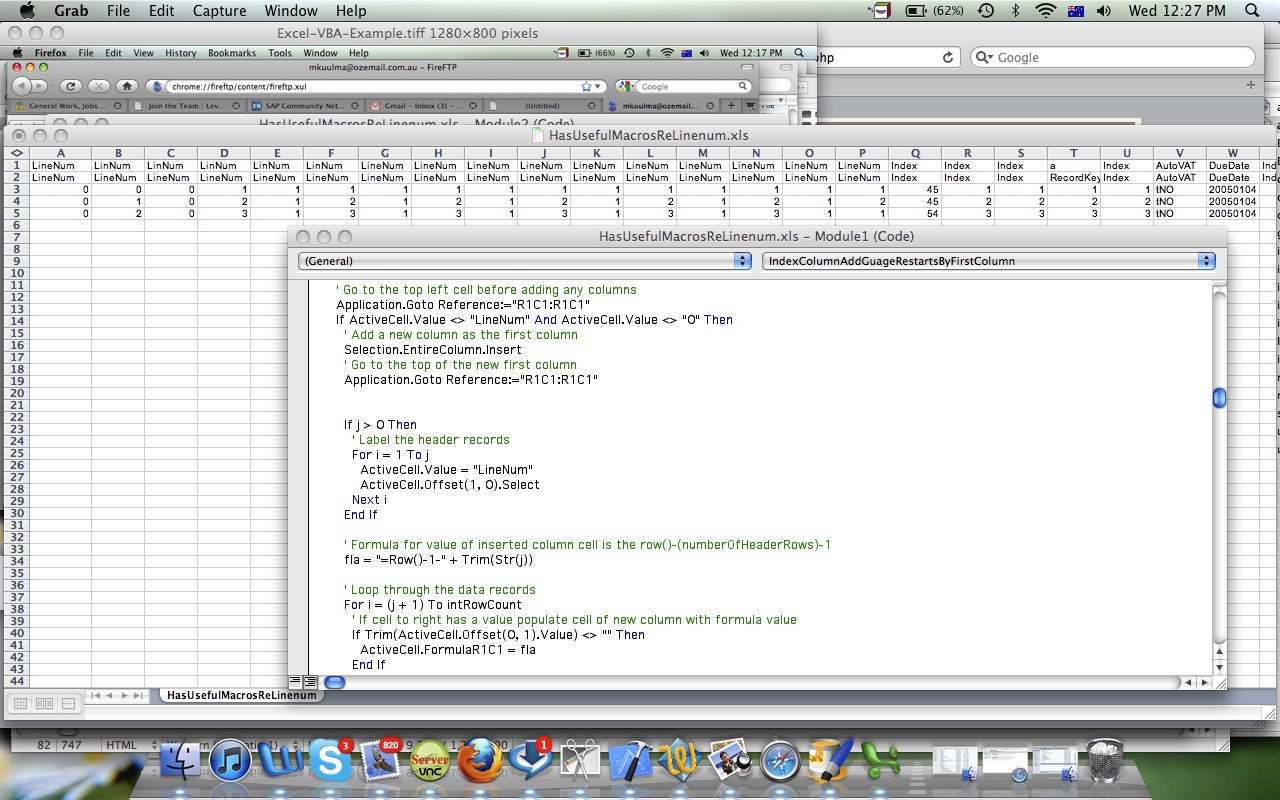1280x800 pixels.
Task: Click the code window vertical scrollbar thumb
Action: (x=1219, y=398)
